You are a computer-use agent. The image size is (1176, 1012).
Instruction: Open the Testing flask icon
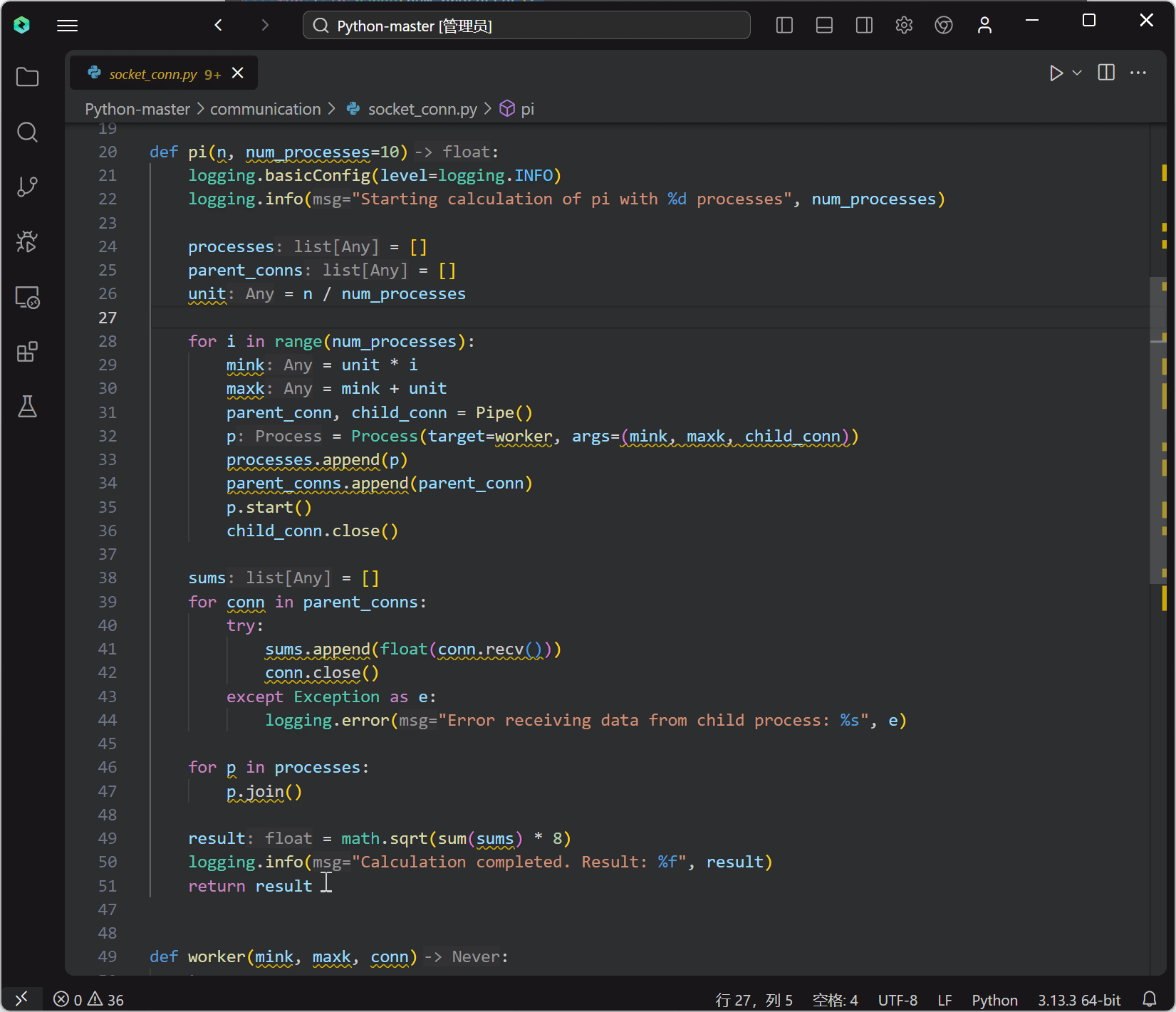(x=27, y=407)
